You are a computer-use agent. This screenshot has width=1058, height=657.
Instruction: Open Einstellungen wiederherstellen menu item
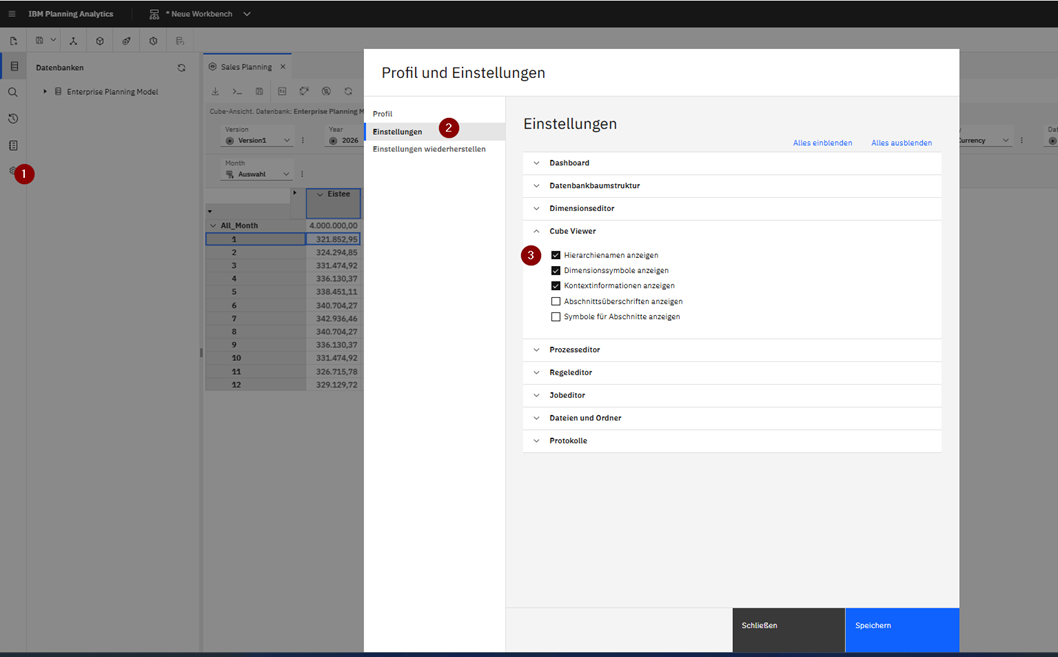click(429, 149)
